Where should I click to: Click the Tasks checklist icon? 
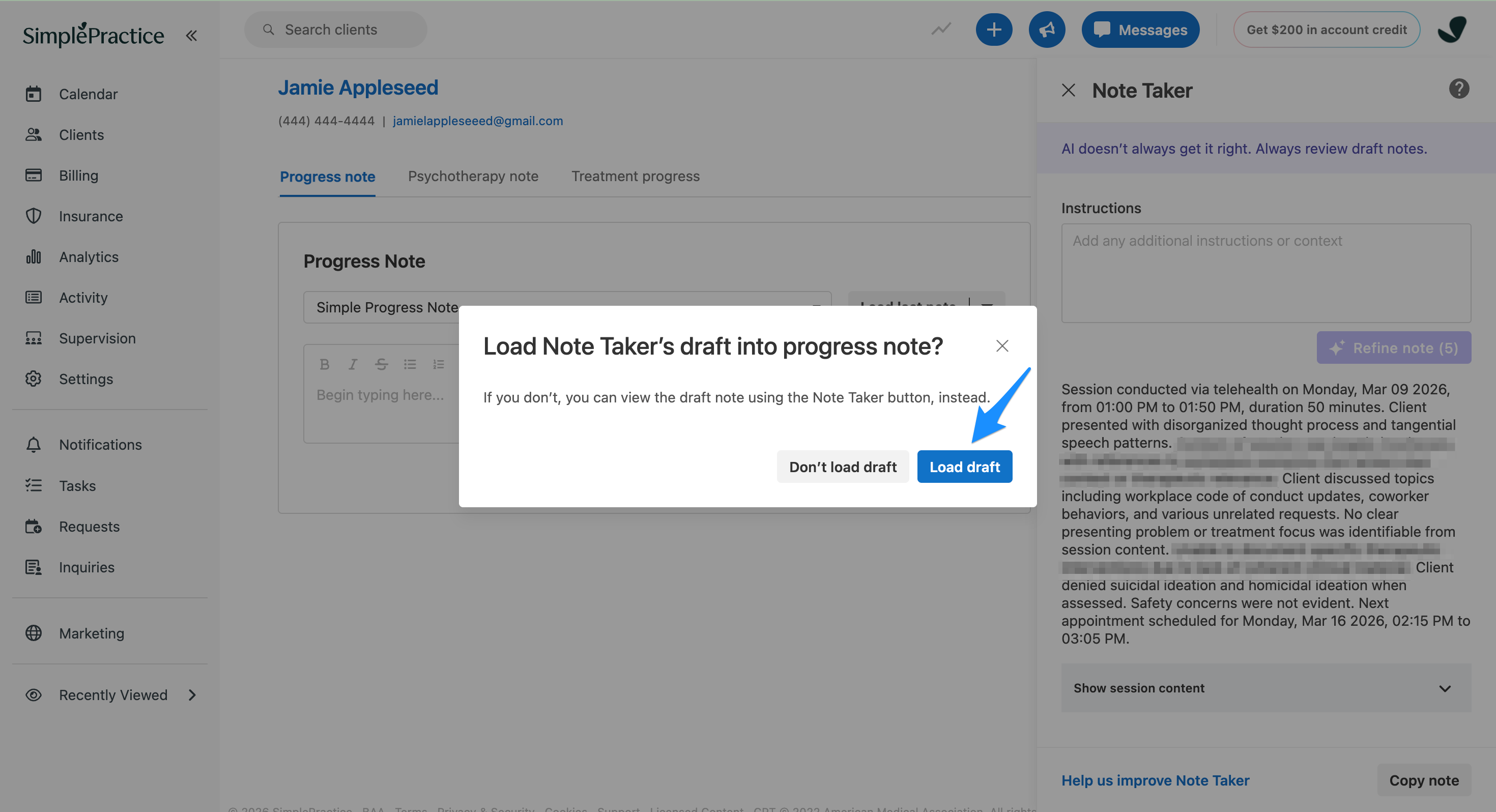pos(34,485)
